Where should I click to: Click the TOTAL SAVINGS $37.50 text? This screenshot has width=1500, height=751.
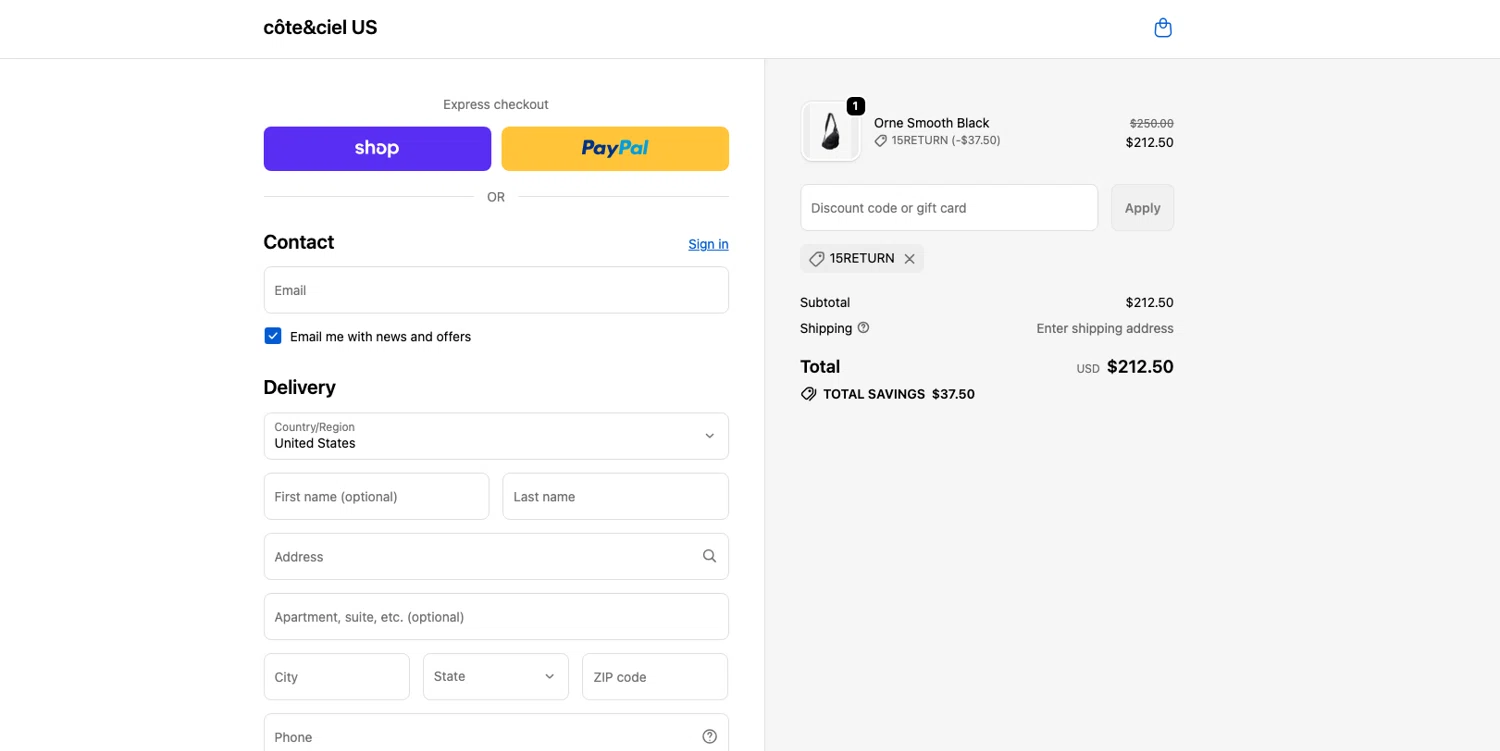[x=899, y=394]
